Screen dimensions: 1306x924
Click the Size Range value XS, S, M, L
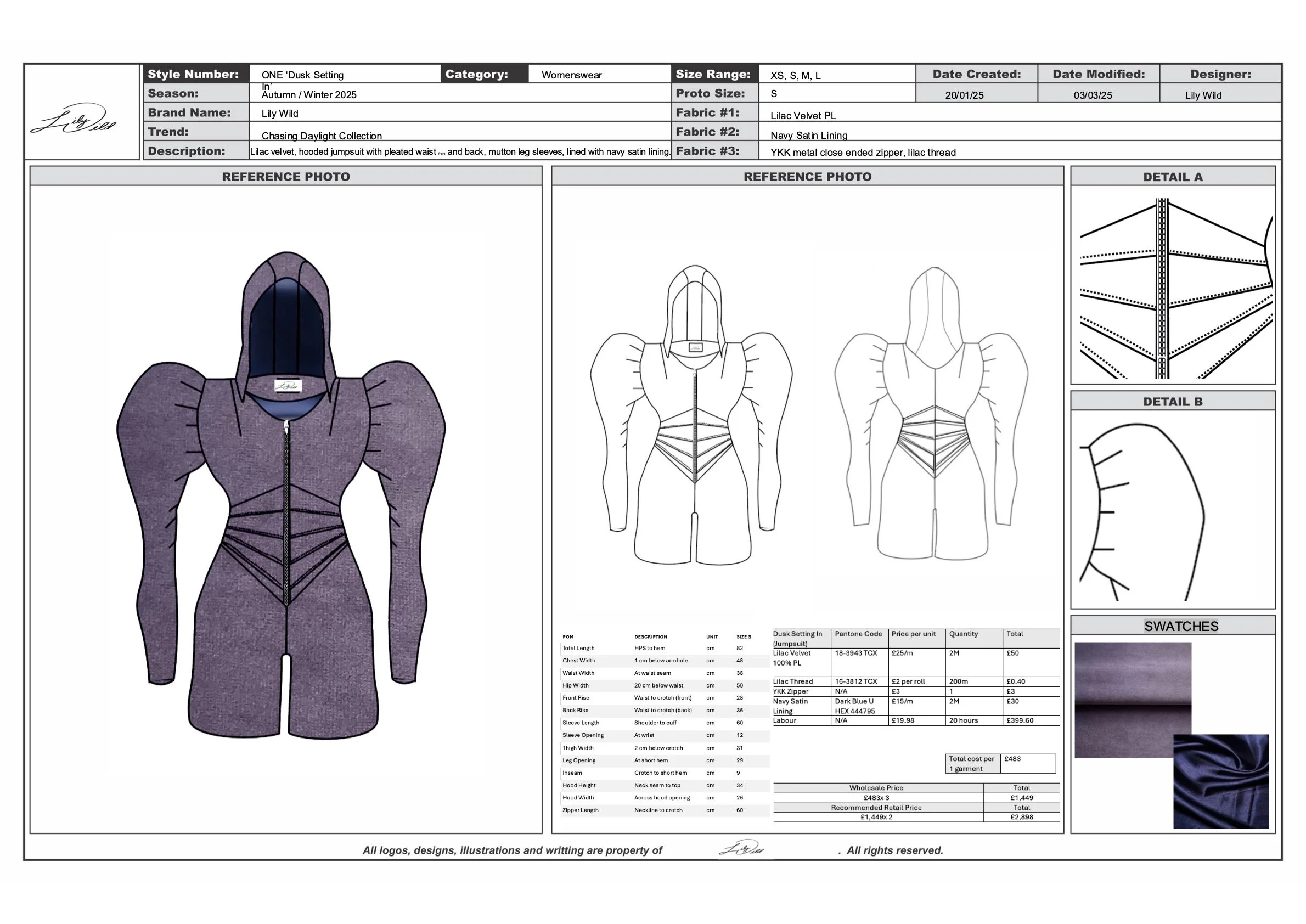click(x=795, y=75)
